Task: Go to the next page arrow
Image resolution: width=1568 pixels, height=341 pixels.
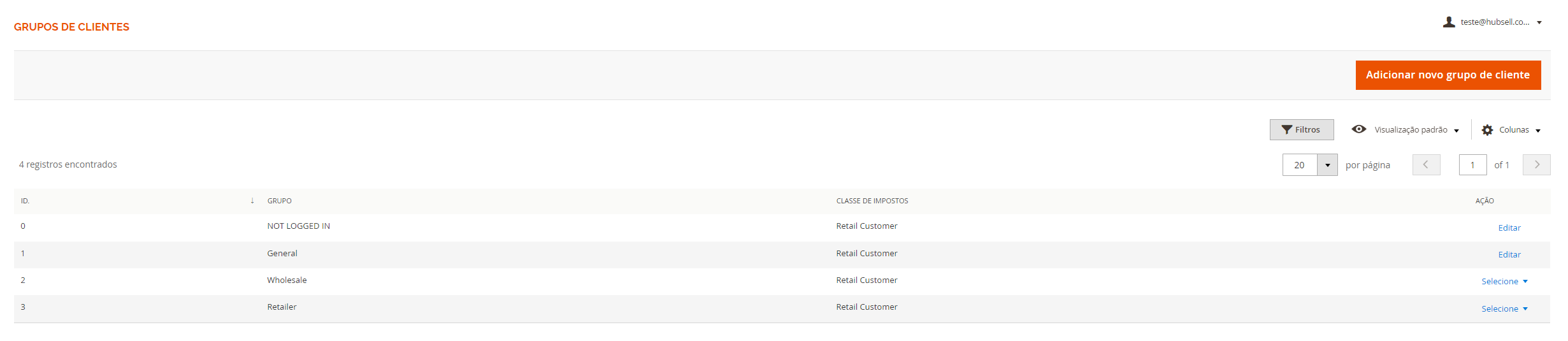Action: click(x=1536, y=165)
